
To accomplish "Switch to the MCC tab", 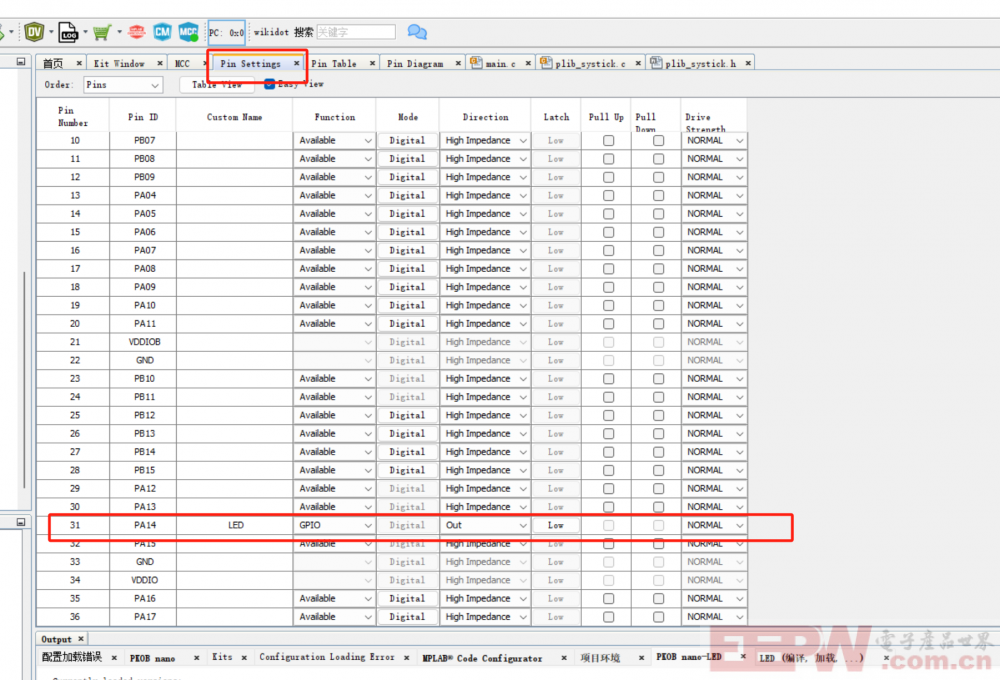I will pos(182,63).
